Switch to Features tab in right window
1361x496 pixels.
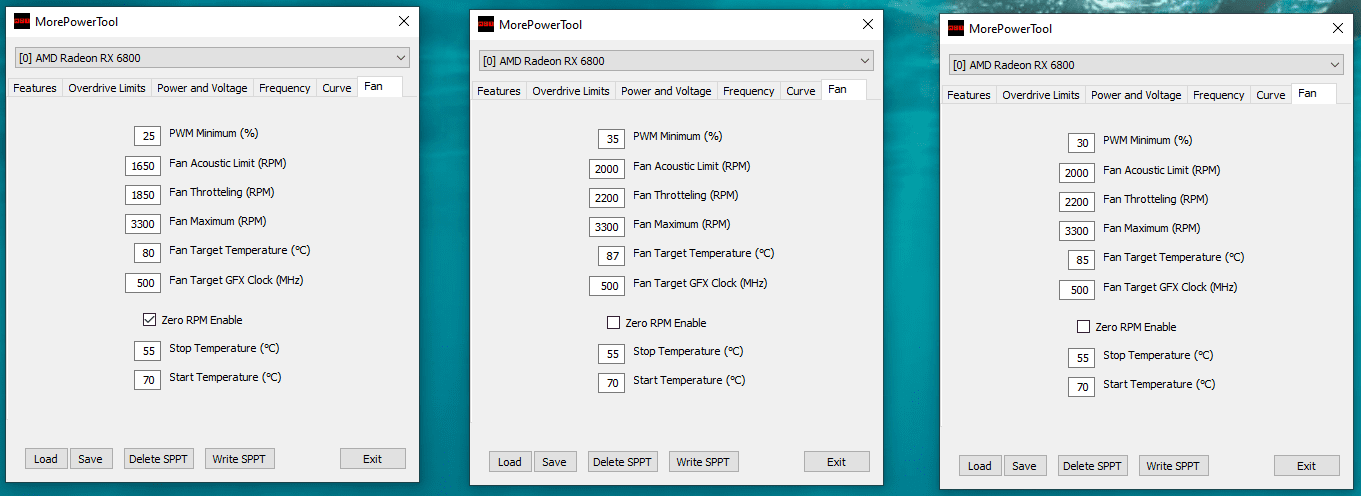coord(969,95)
